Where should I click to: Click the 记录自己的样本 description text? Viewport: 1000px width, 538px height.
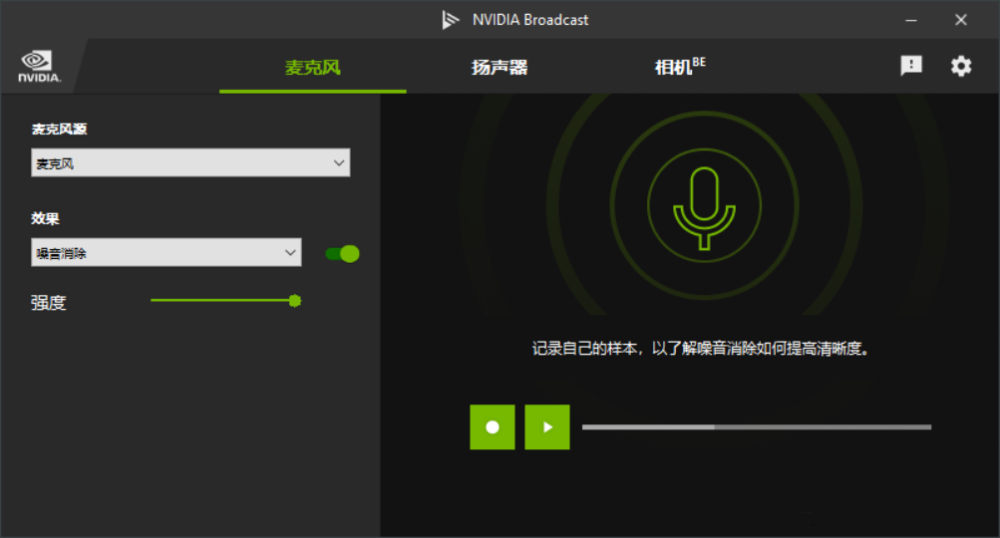click(700, 349)
